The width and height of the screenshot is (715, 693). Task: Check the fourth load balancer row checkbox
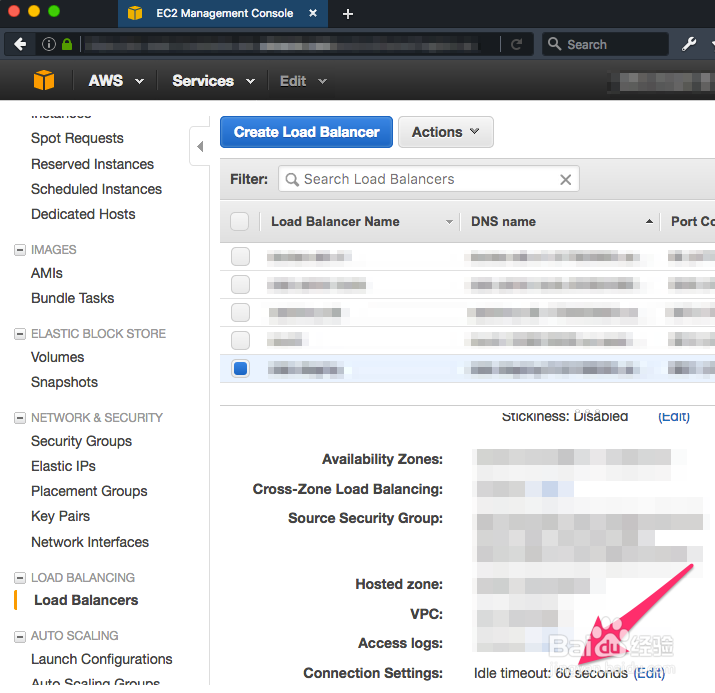point(240,340)
